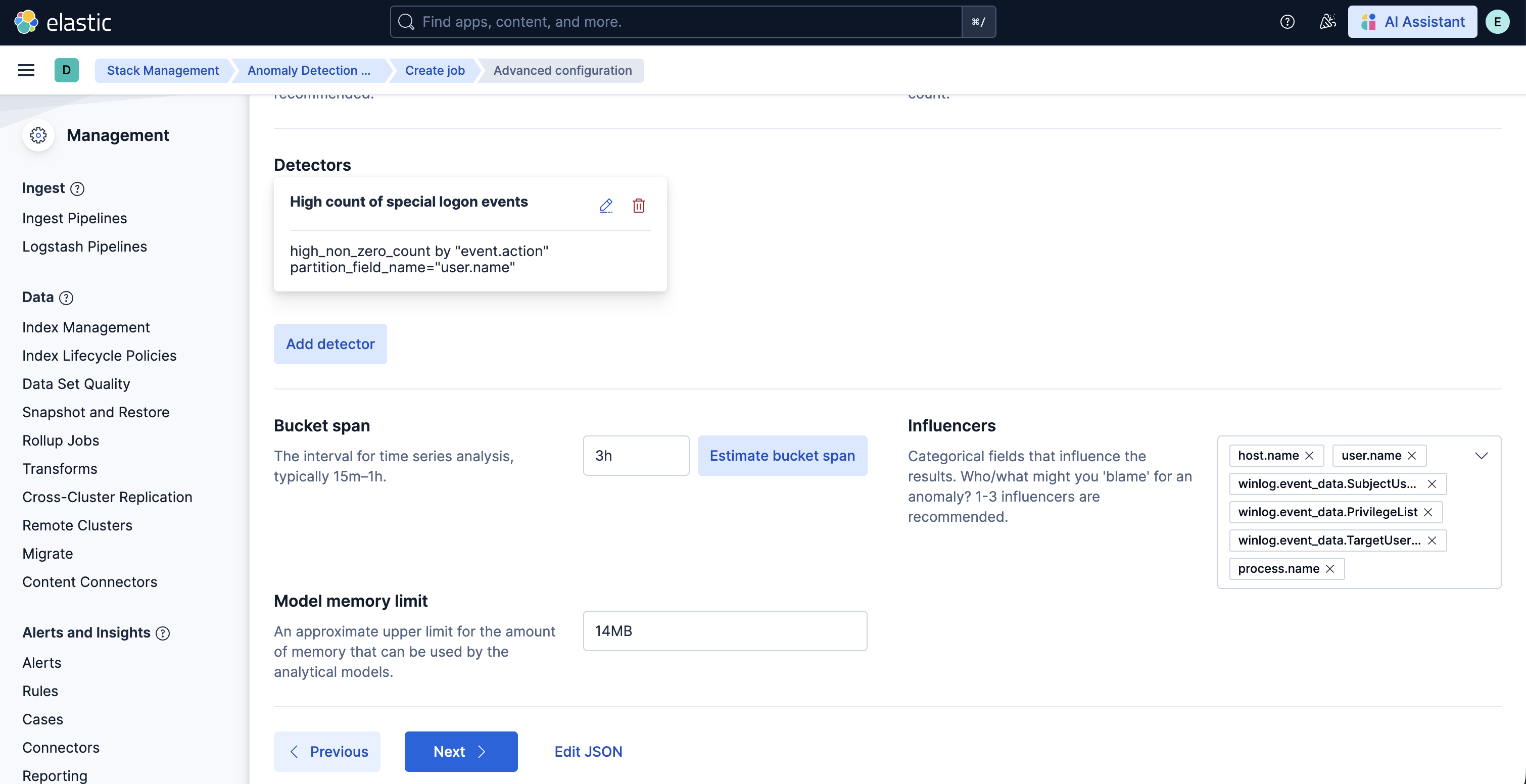1526x784 pixels.
Task: Open the Edit JSON view
Action: point(588,751)
